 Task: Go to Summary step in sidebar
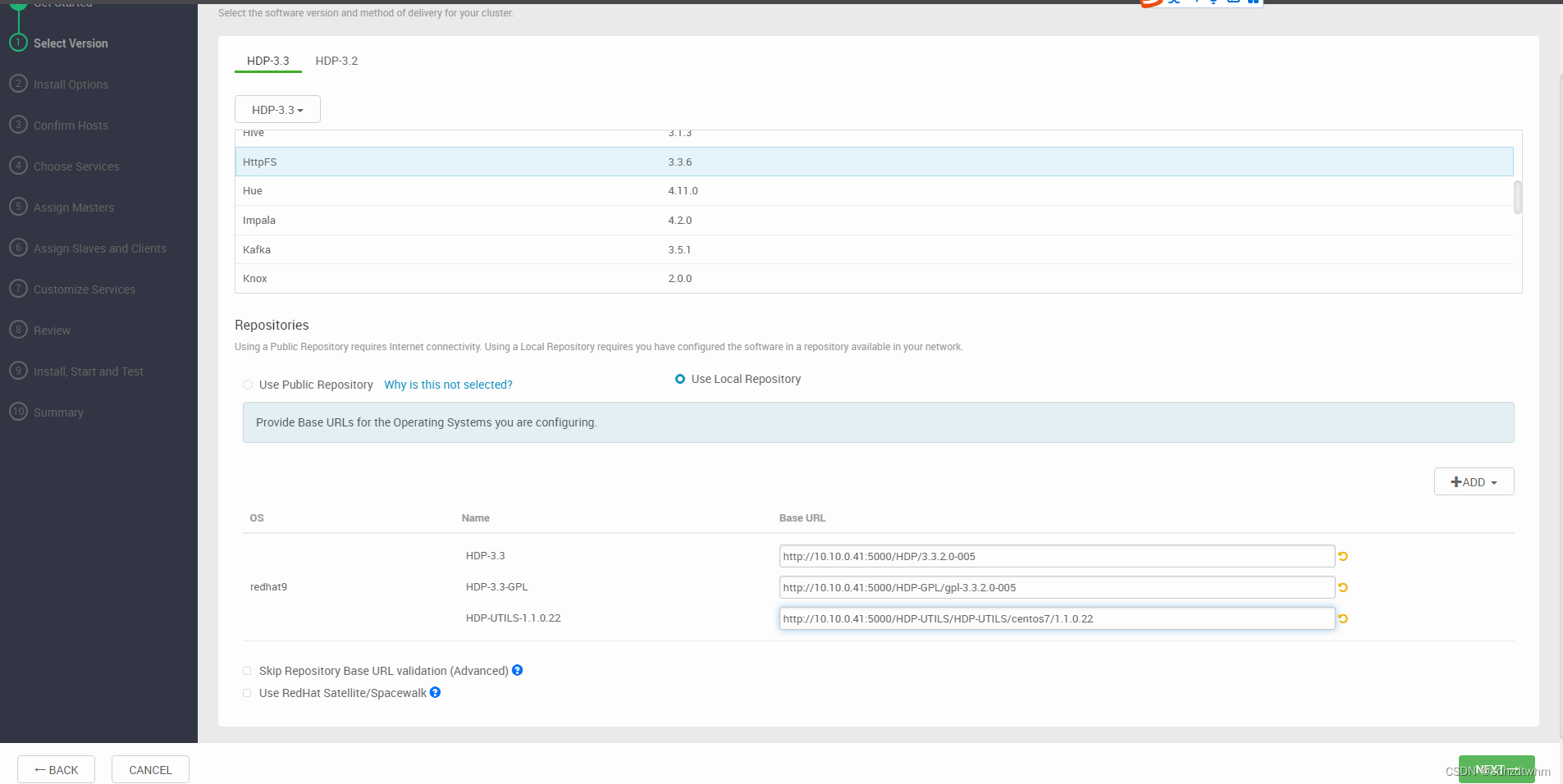click(58, 413)
